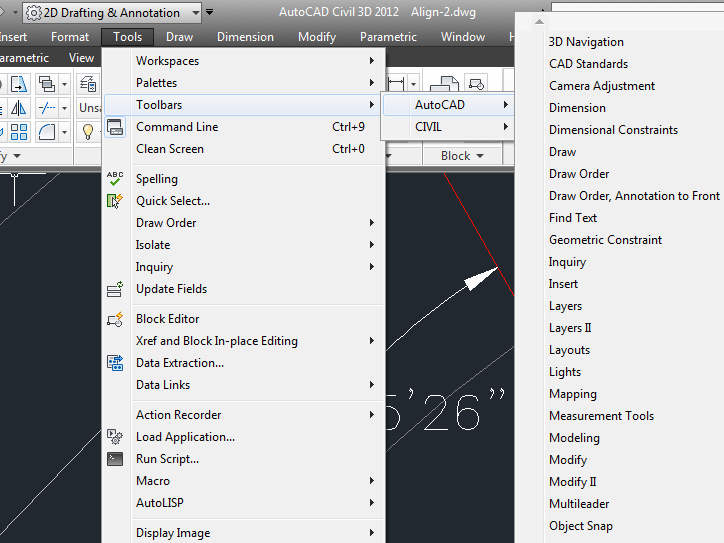Click the Quick Select icon
724x543 pixels.
coord(115,201)
